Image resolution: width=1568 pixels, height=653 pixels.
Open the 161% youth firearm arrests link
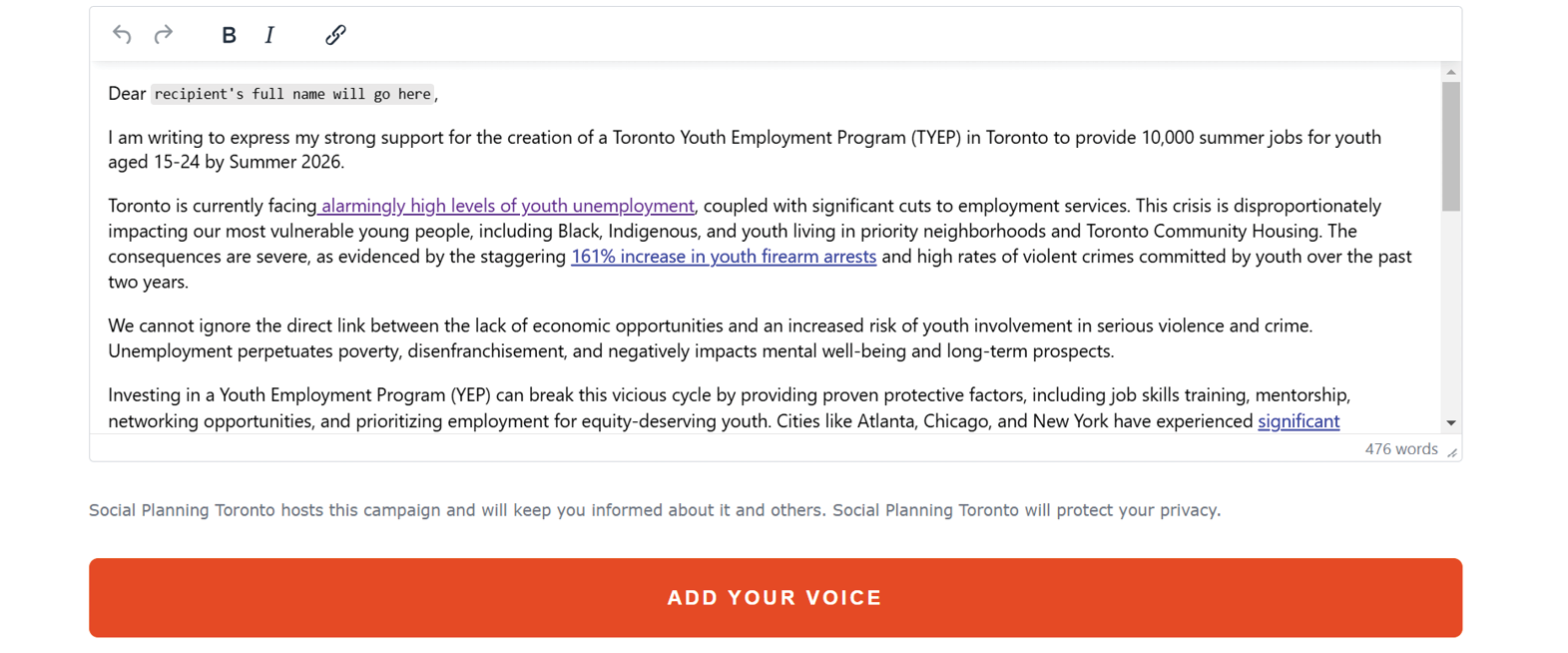click(723, 257)
